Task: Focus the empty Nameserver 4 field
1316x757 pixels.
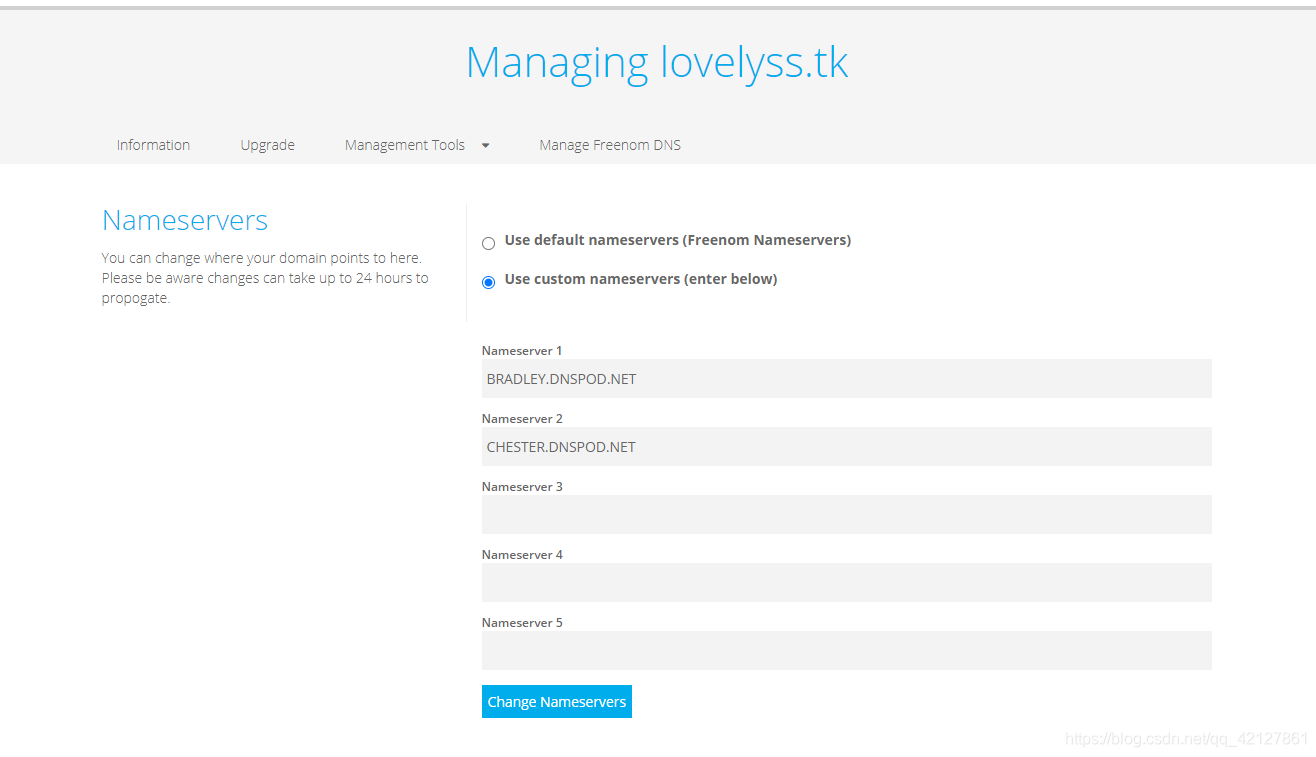Action: click(x=846, y=583)
